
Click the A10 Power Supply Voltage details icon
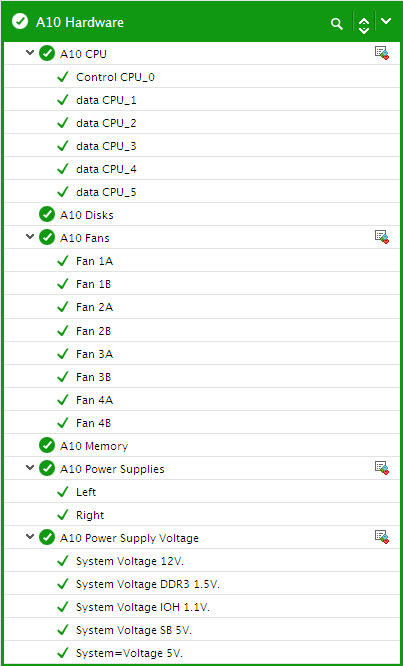point(382,536)
